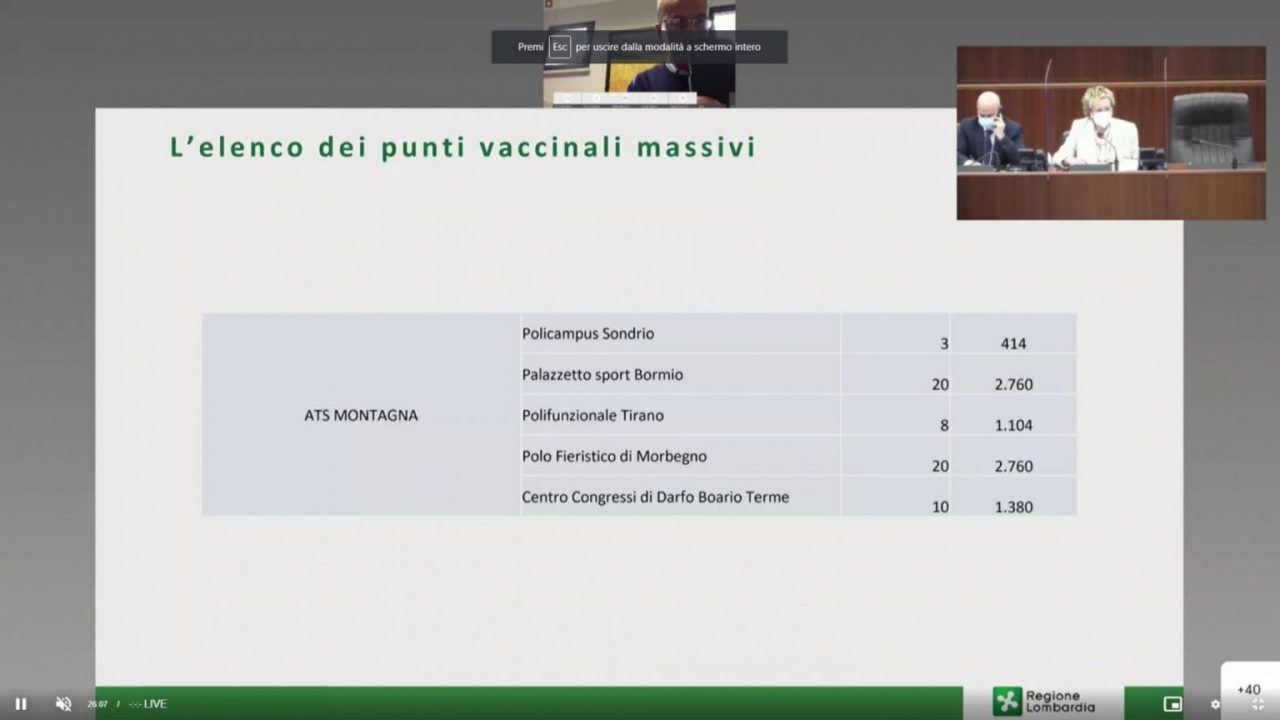Image resolution: width=1280 pixels, height=720 pixels.
Task: Exit fullscreen using the corner icon
Action: (1258, 704)
